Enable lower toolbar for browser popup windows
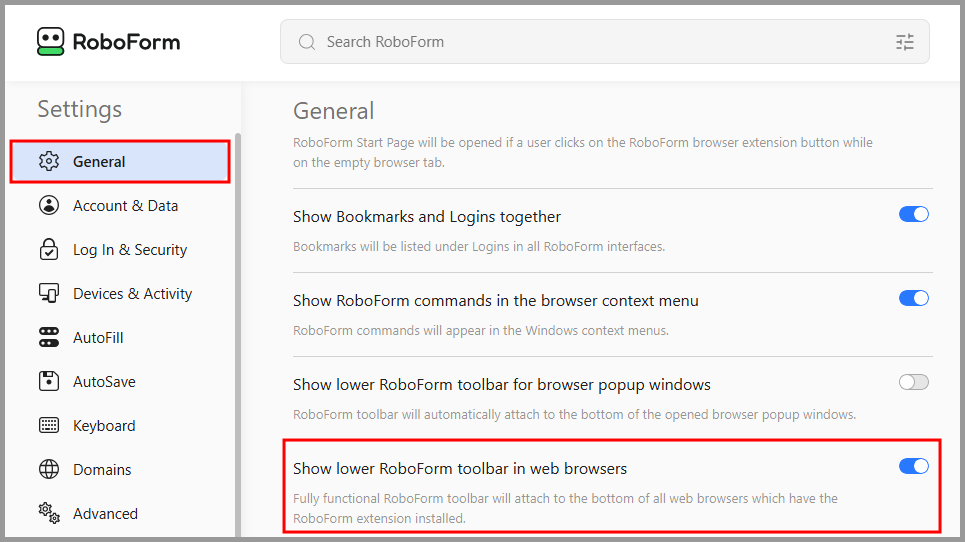Image resolution: width=965 pixels, height=542 pixels. (x=913, y=382)
